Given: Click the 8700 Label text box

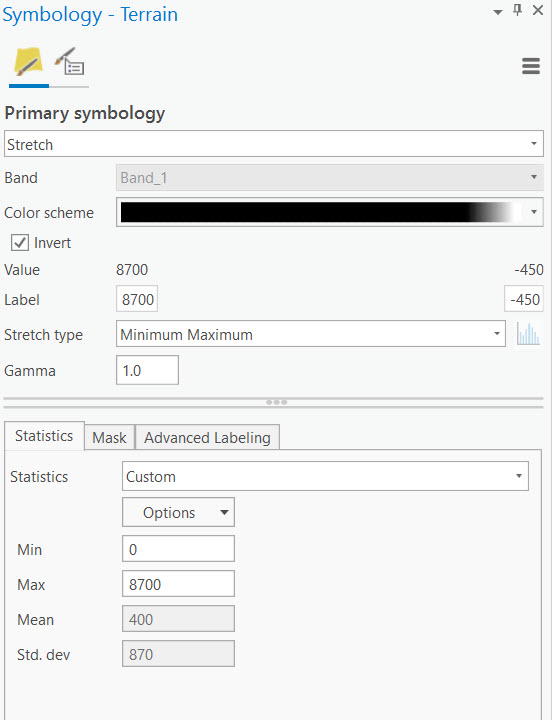Looking at the screenshot, I should coord(137,299).
